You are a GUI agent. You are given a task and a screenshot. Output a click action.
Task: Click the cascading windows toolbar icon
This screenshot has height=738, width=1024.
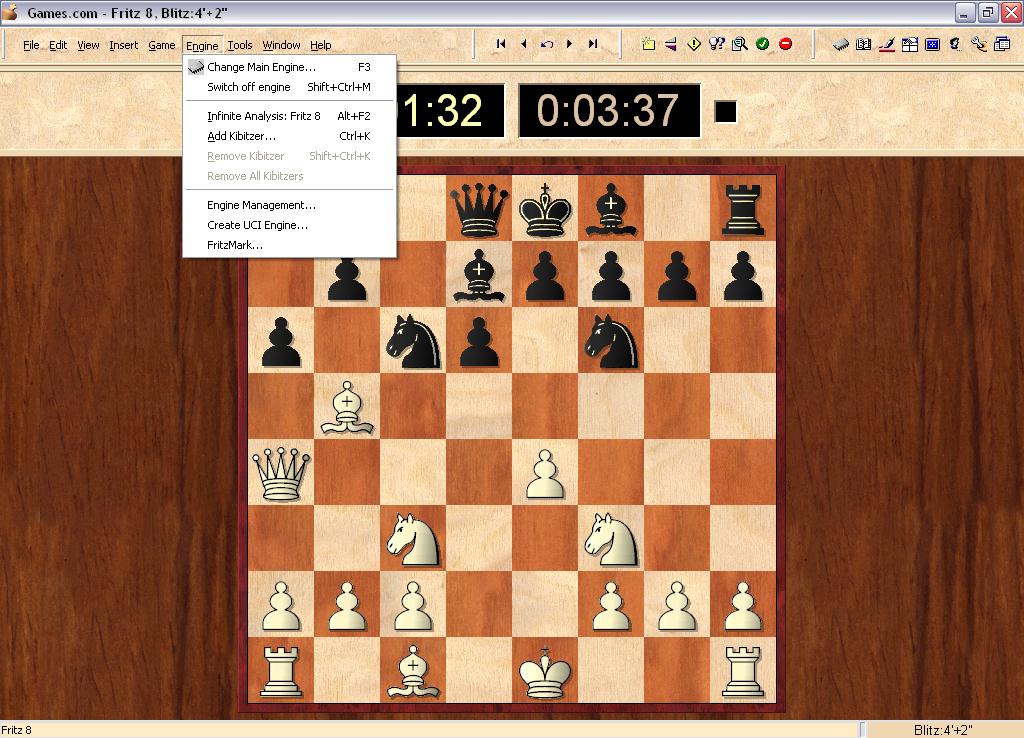pyautogui.click(x=1002, y=44)
